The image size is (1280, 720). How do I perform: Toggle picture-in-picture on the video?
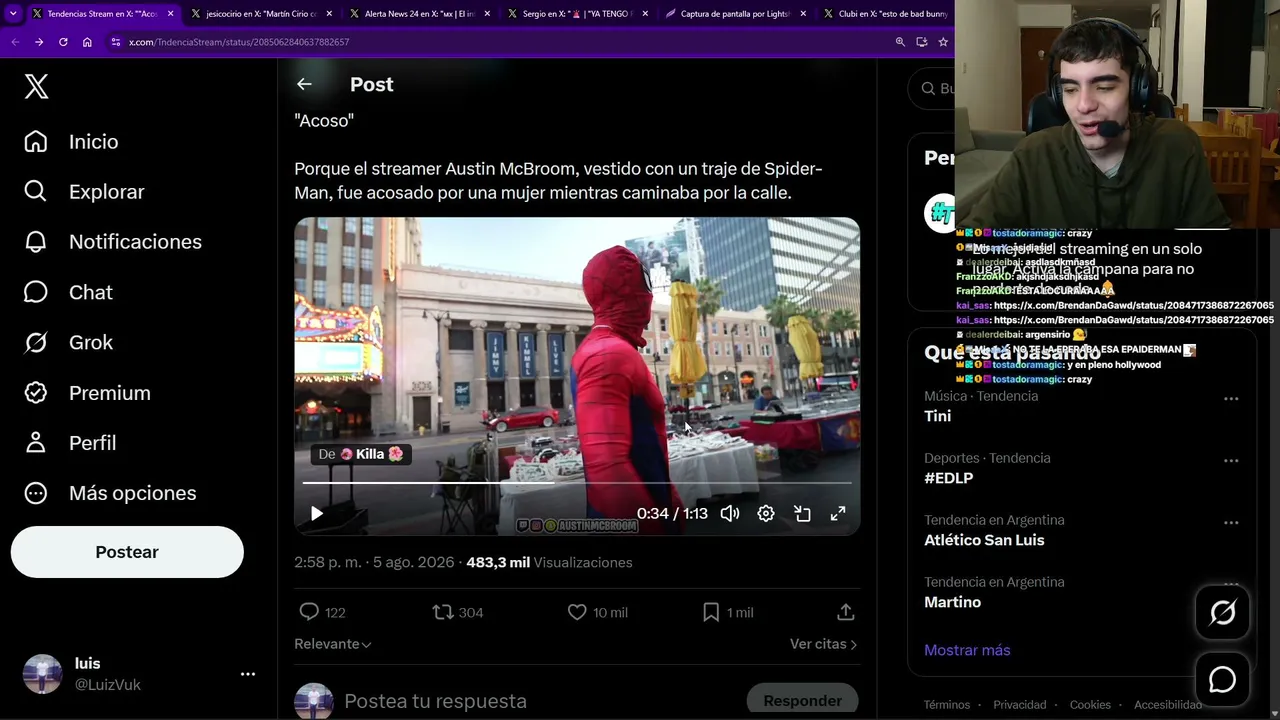pos(802,514)
